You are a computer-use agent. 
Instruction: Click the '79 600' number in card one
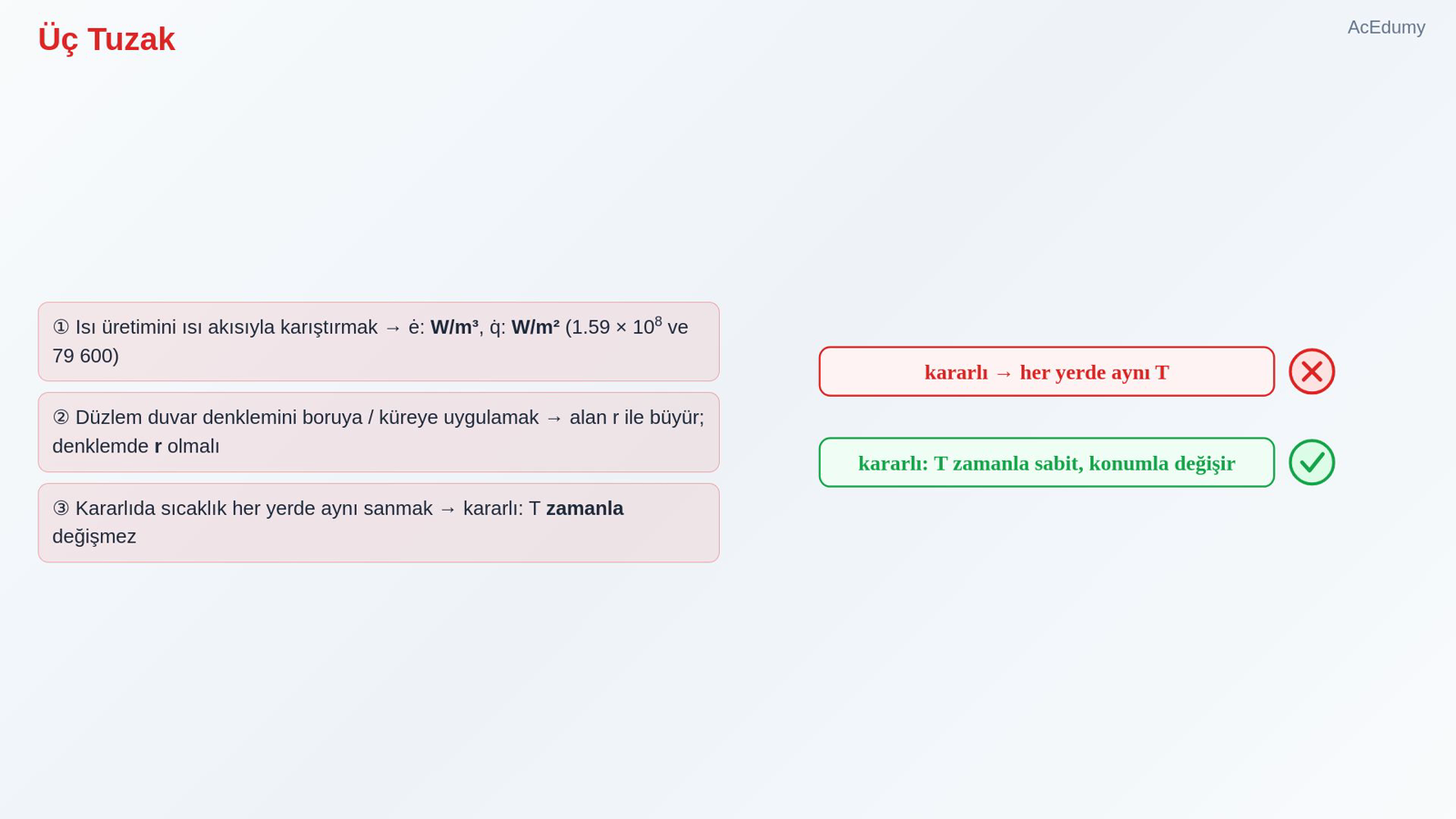point(82,356)
